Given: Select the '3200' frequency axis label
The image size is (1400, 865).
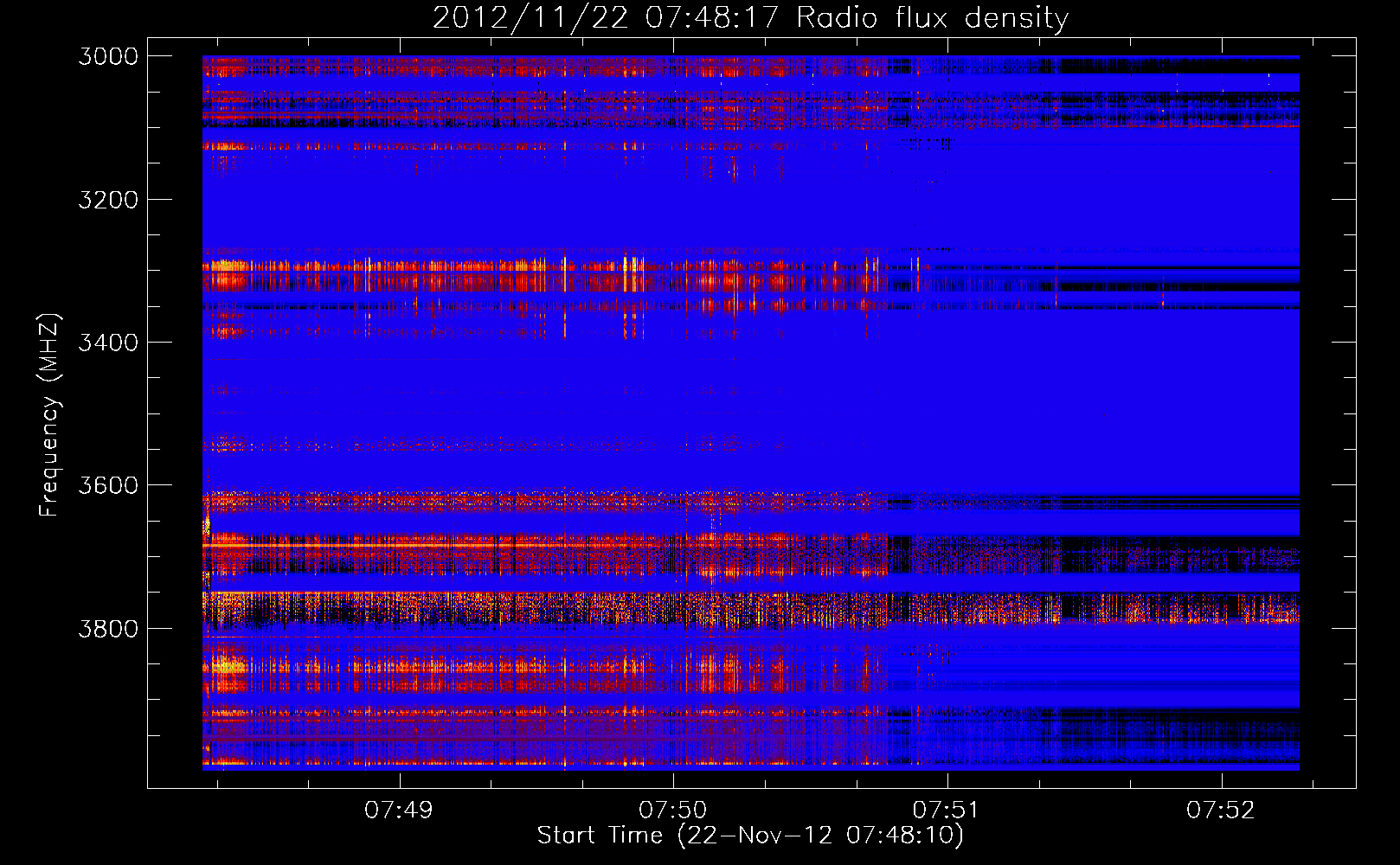Looking at the screenshot, I should pos(108,200).
